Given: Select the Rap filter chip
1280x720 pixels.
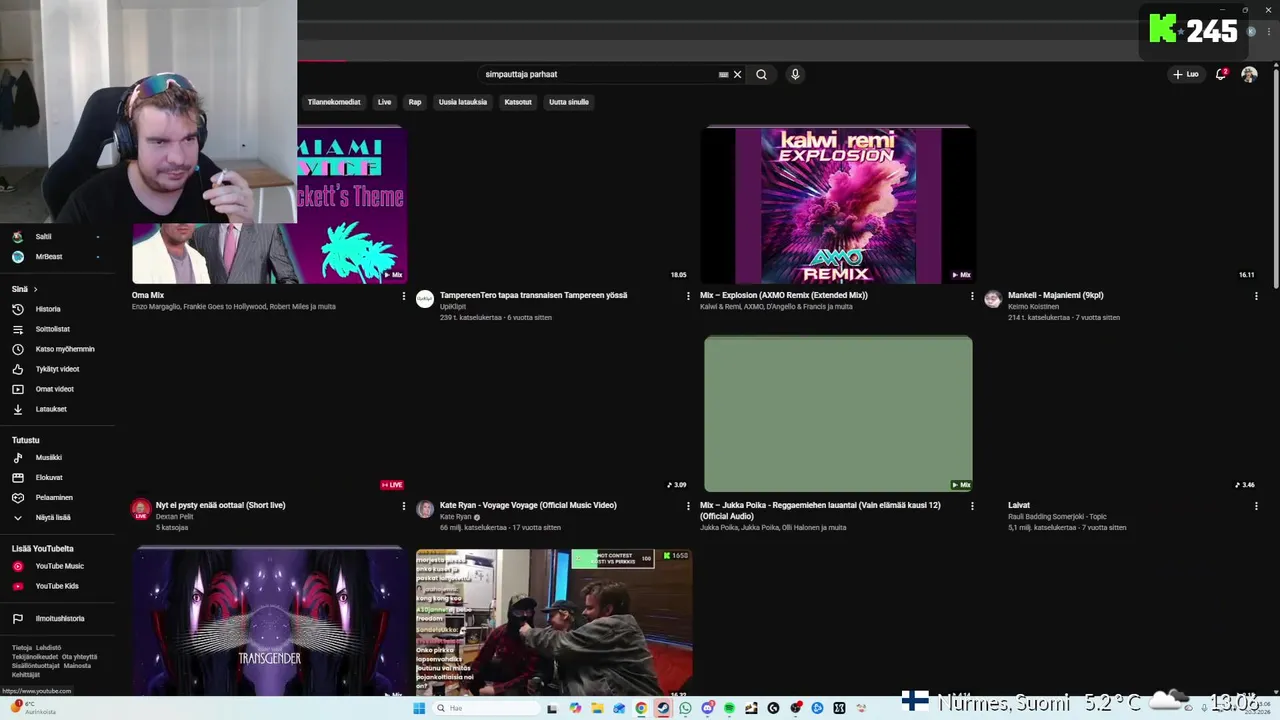Looking at the screenshot, I should pos(415,102).
